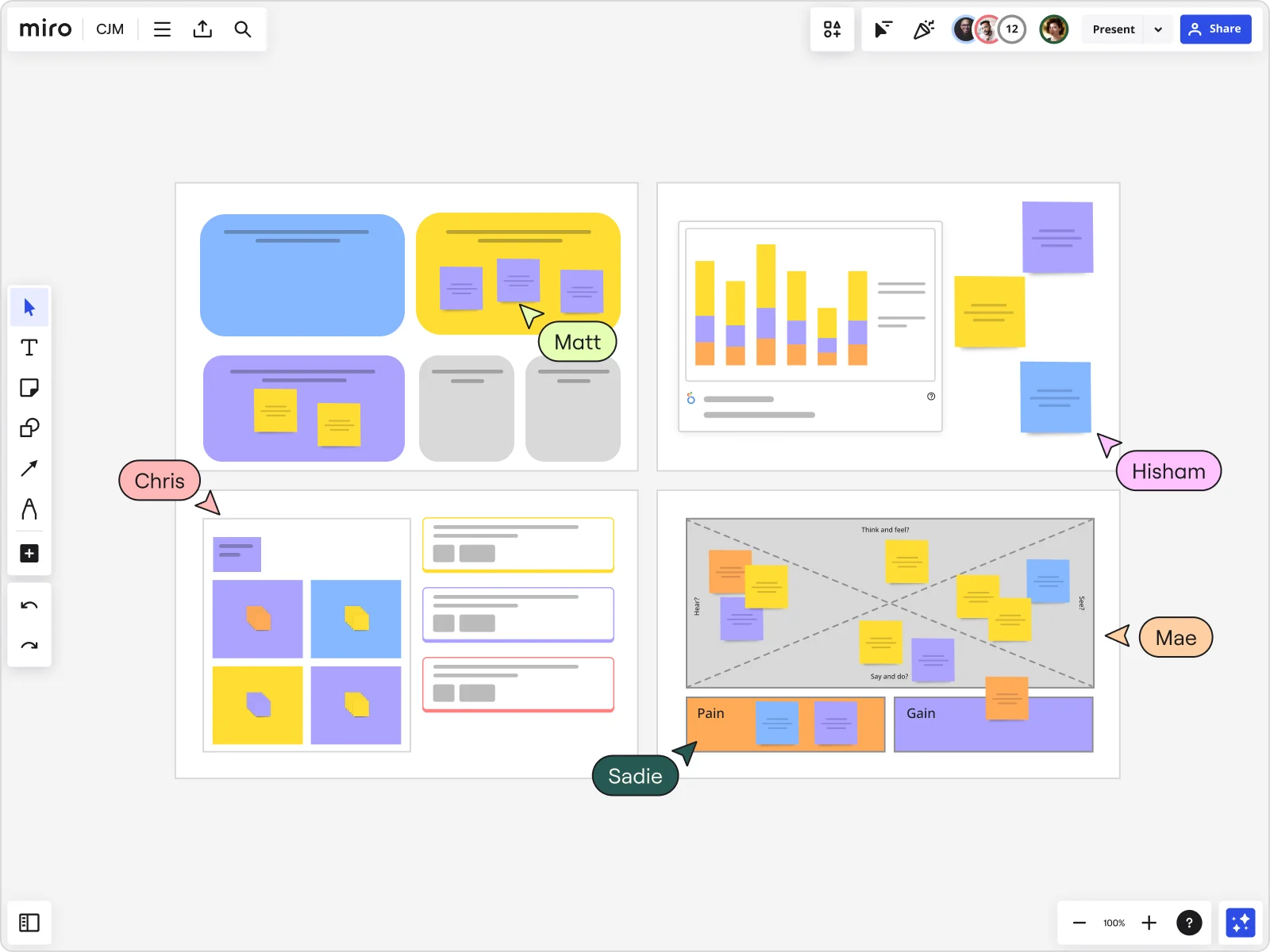Open the Present dropdown arrow
This screenshot has width=1270, height=952.
(x=1158, y=29)
